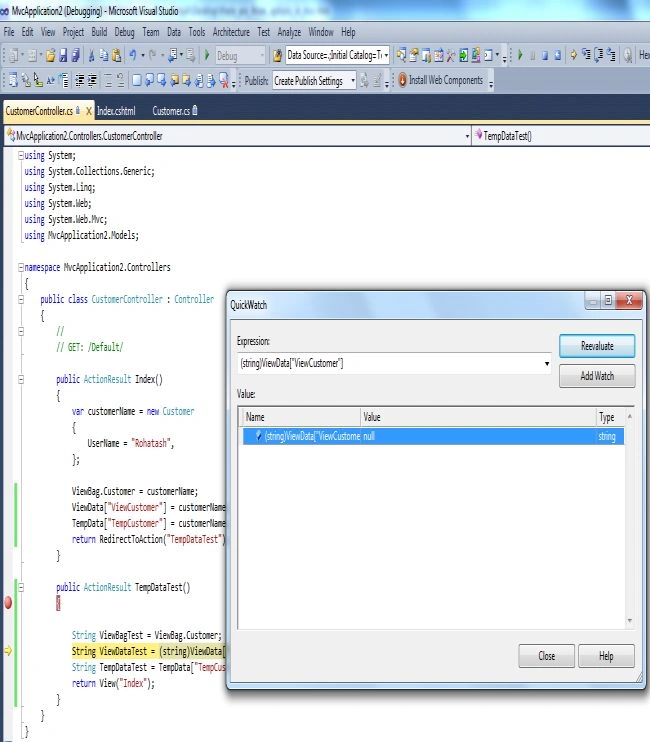Click the Save All icon

click(x=75, y=56)
